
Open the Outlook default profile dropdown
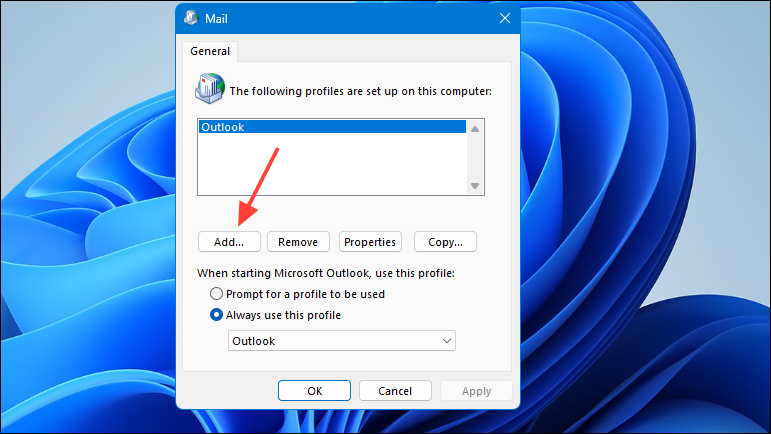342,341
